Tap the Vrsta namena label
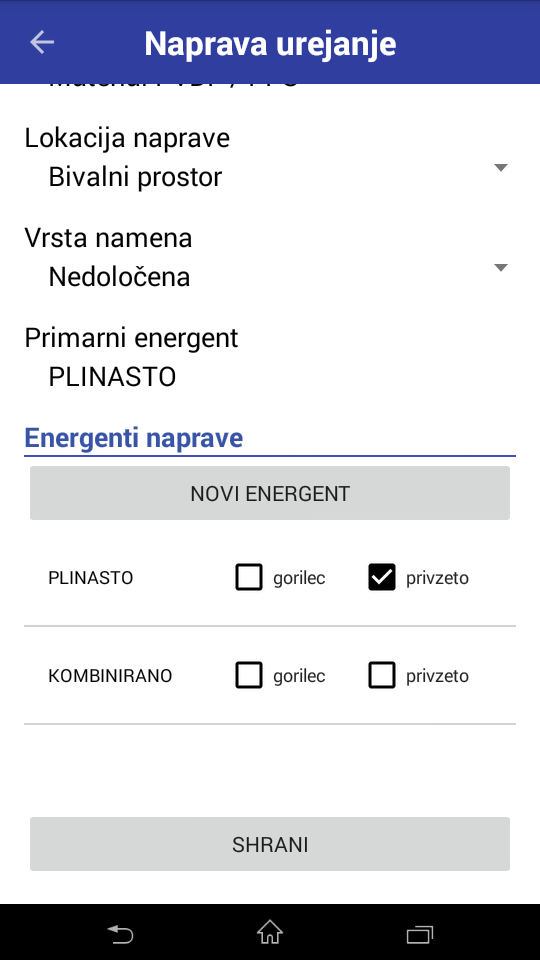The width and height of the screenshot is (540, 960). (108, 238)
